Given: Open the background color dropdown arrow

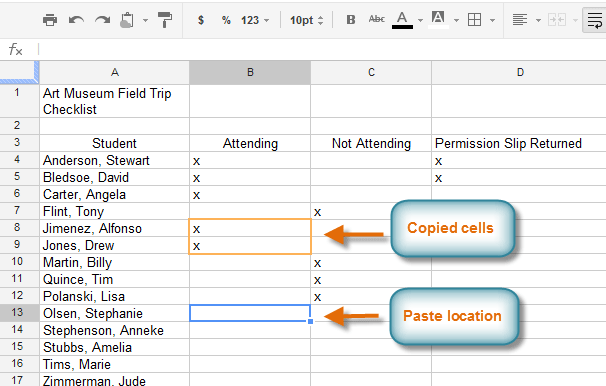Looking at the screenshot, I should pyautogui.click(x=456, y=20).
